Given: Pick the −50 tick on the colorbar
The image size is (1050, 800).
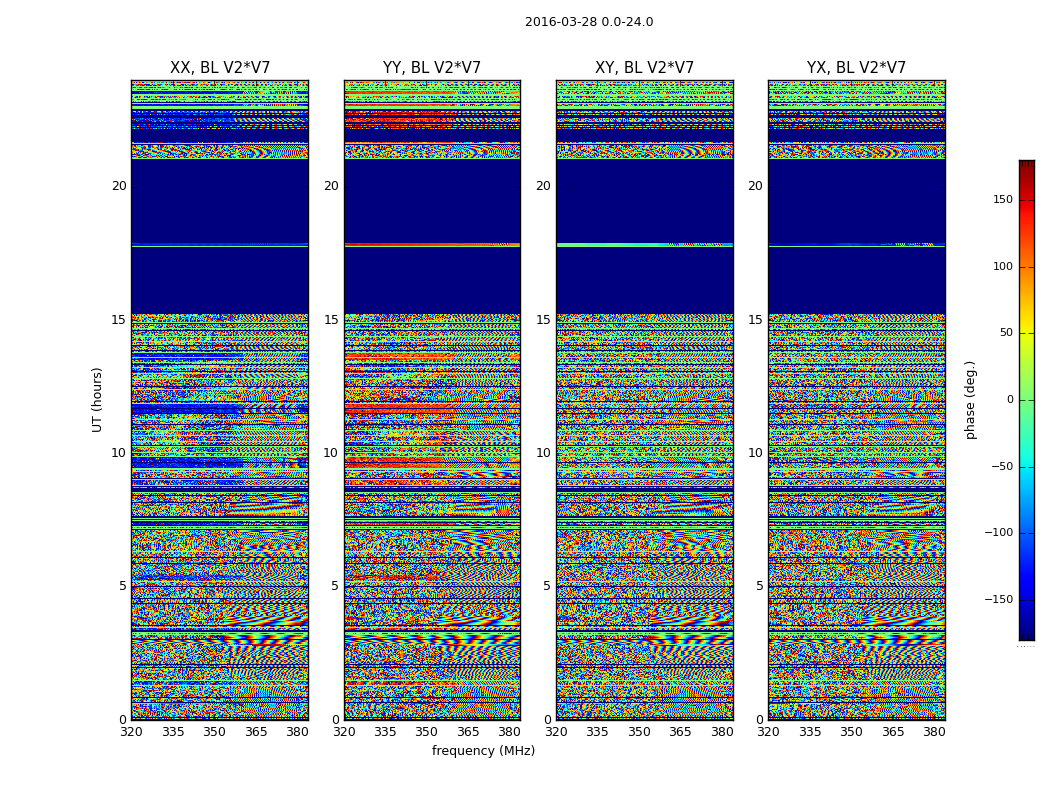Looking at the screenshot, I should 1002,467.
